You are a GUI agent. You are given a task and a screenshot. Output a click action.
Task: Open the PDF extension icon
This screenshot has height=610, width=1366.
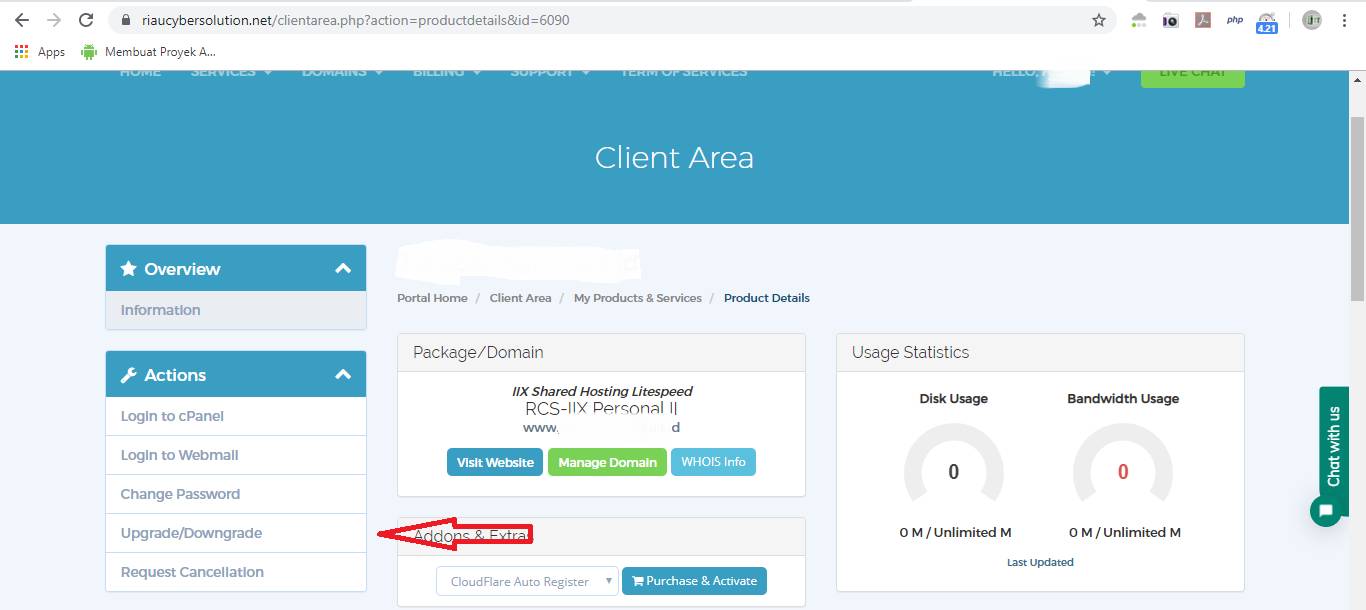(1203, 20)
